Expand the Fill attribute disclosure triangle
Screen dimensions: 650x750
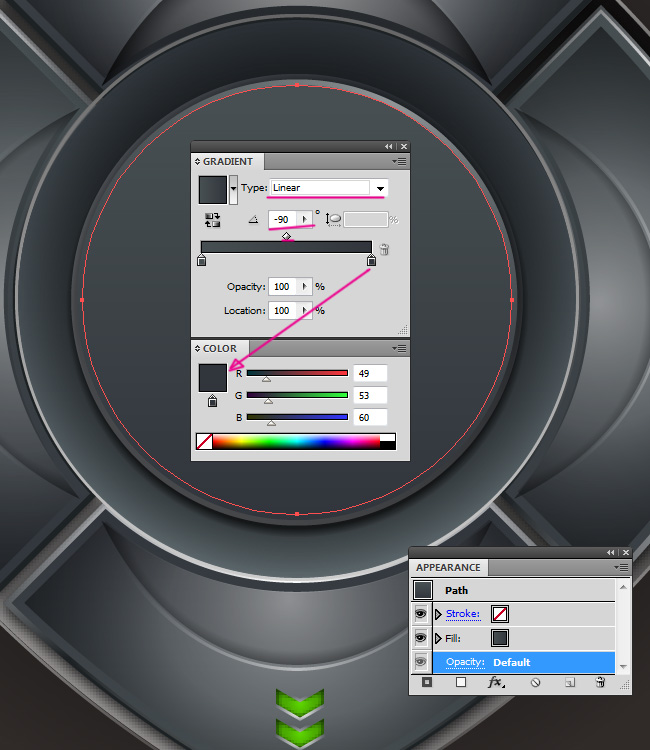(438, 638)
